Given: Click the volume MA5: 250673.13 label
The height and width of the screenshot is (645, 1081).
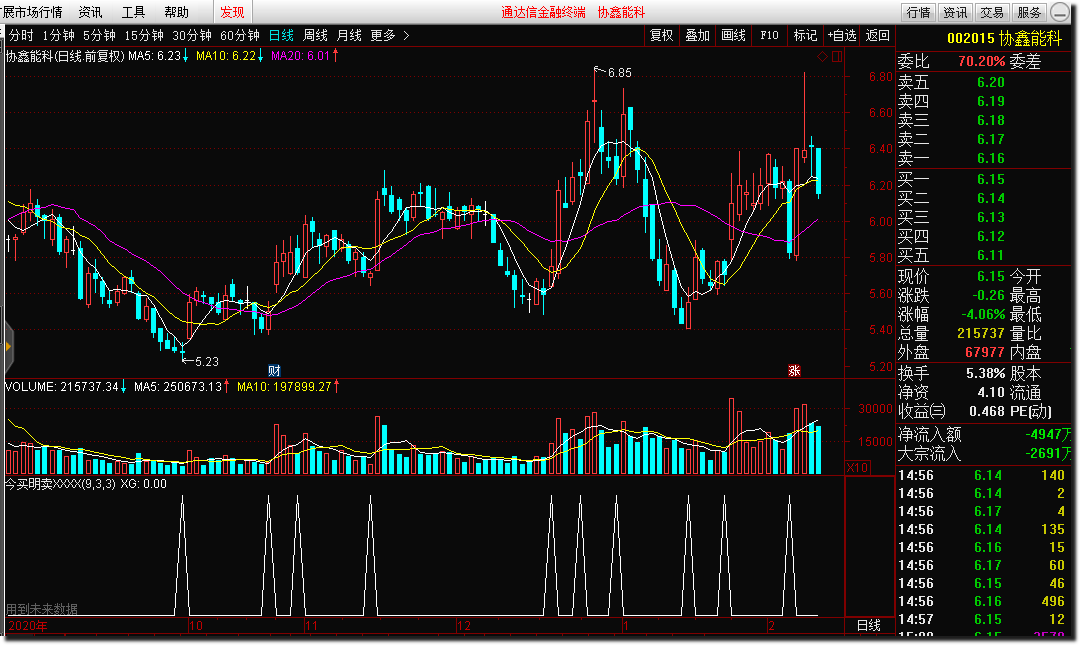Looking at the screenshot, I should pos(178,387).
